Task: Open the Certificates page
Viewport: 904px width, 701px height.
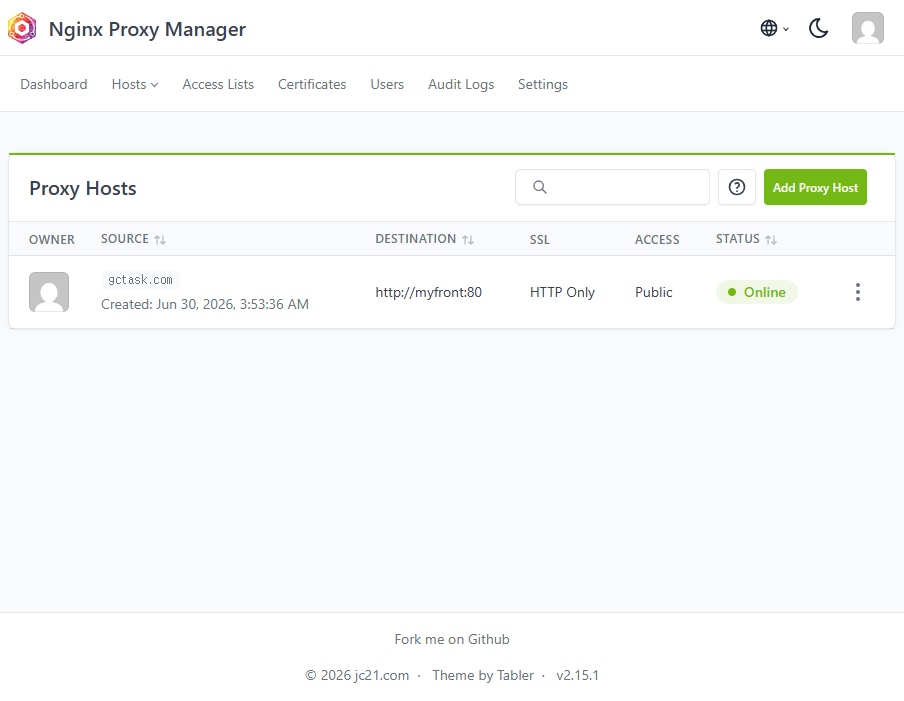Action: click(x=312, y=84)
